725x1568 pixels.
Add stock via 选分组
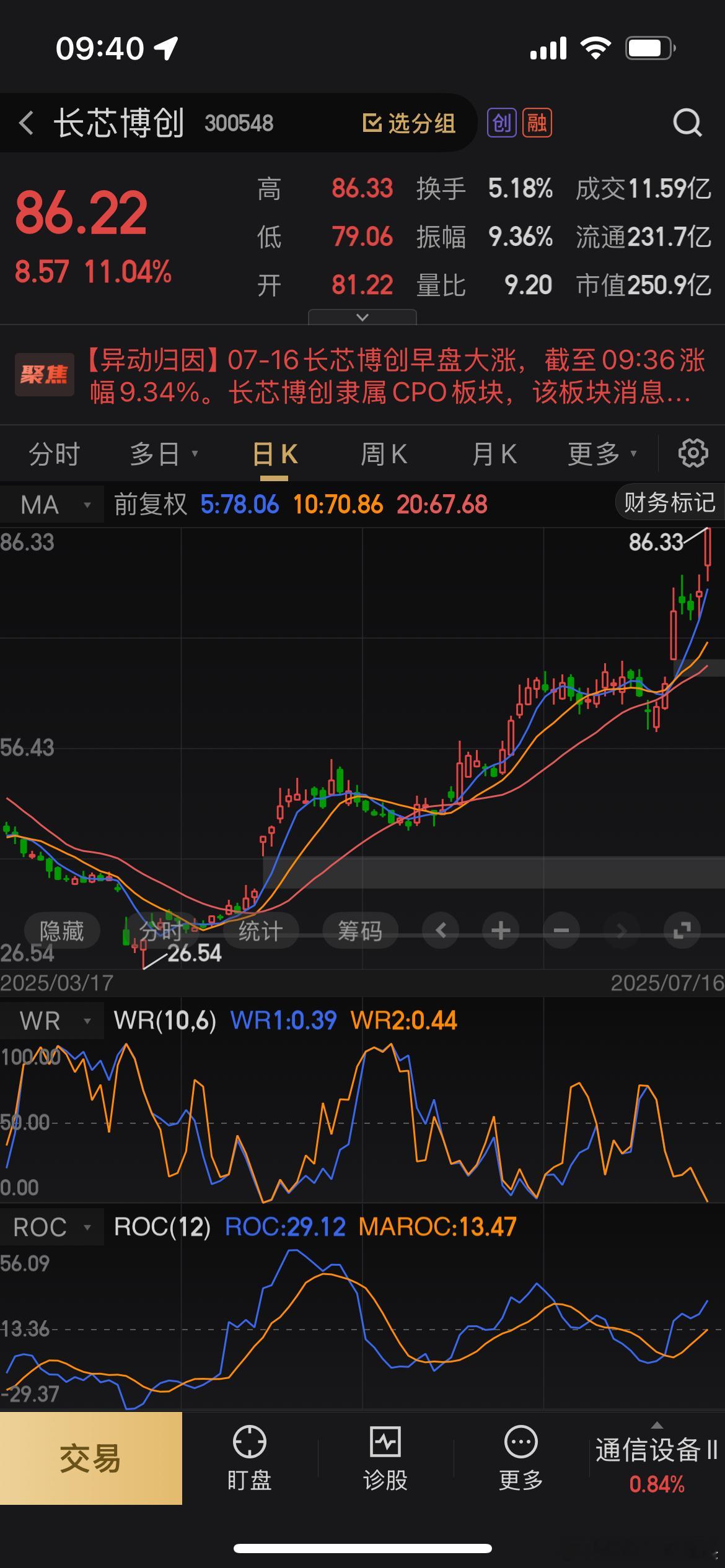pyautogui.click(x=409, y=123)
